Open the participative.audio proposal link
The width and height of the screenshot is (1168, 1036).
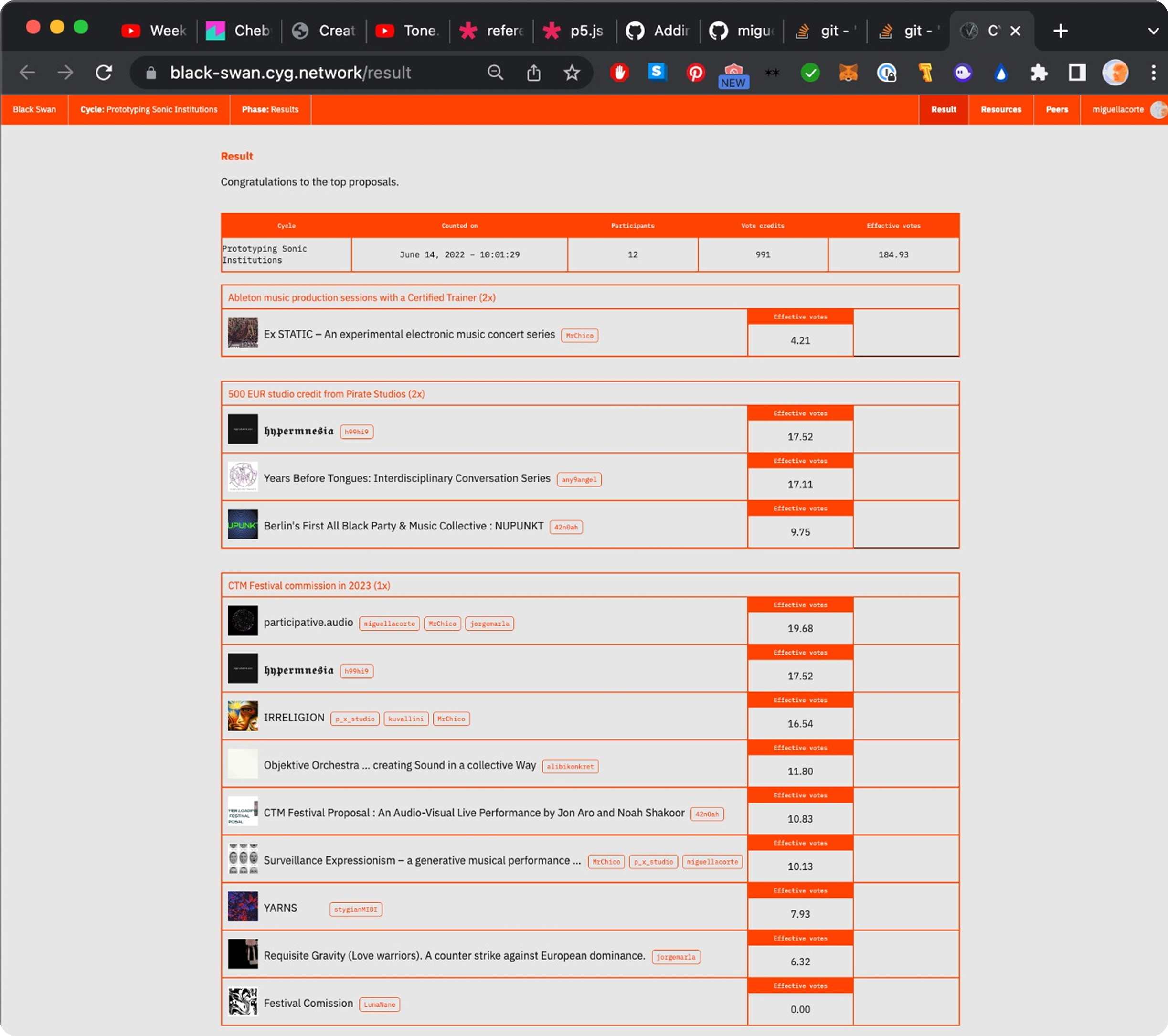tap(308, 622)
